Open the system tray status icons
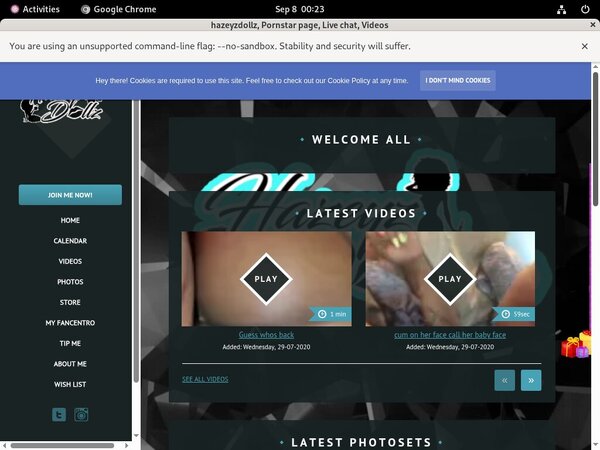This screenshot has width=600, height=450. 563,9
